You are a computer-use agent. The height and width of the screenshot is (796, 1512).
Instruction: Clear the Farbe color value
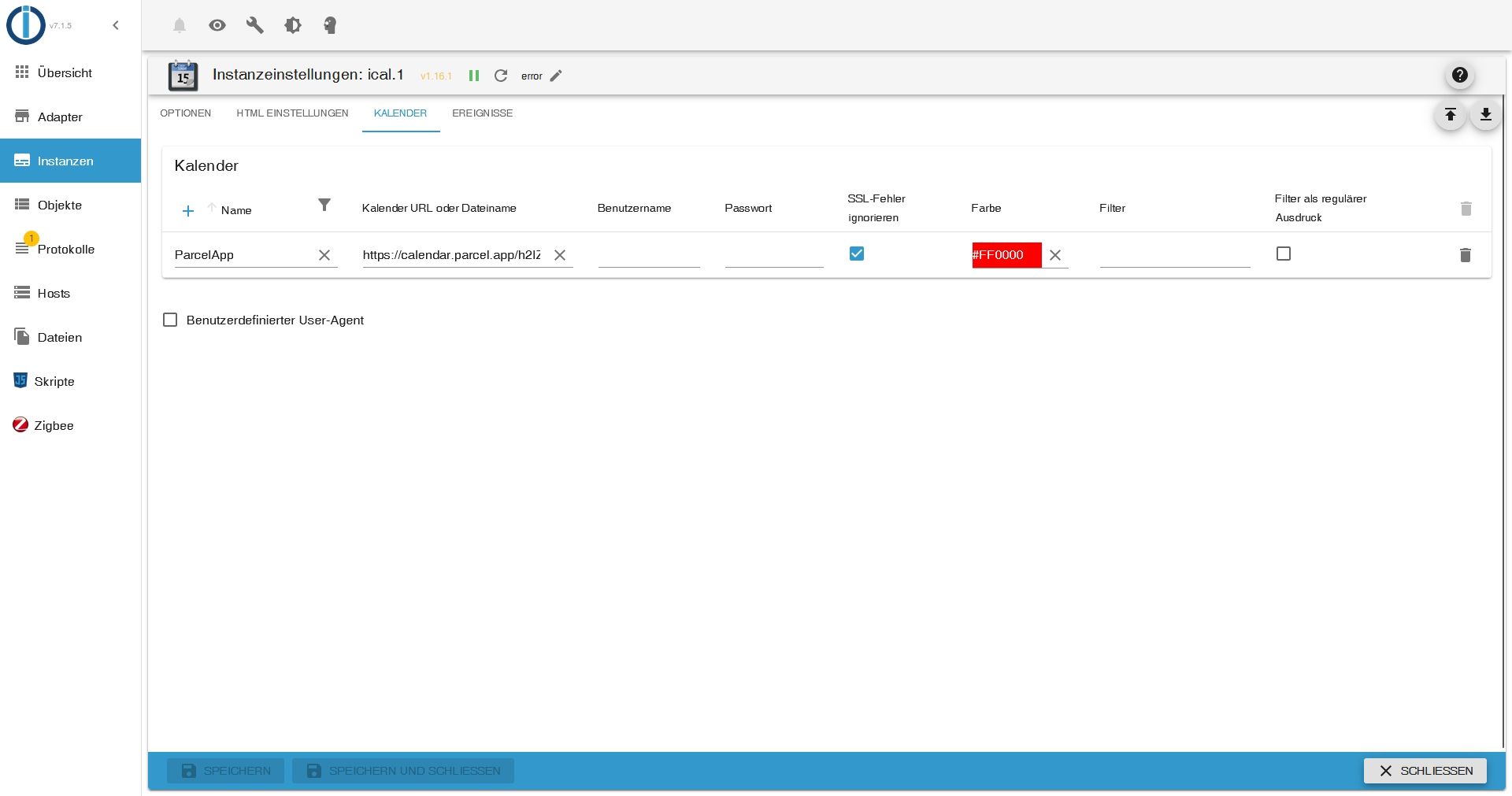(x=1055, y=255)
